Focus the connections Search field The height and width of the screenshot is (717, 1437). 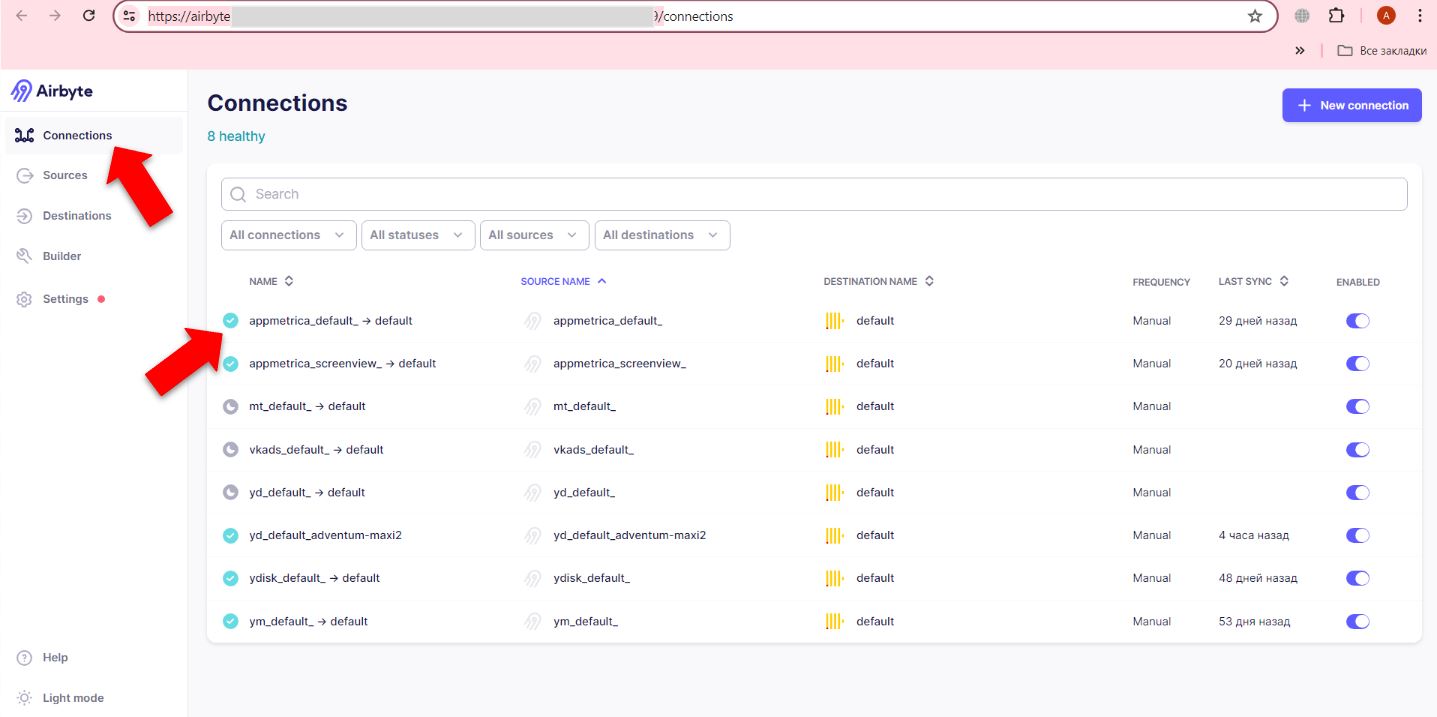point(814,194)
